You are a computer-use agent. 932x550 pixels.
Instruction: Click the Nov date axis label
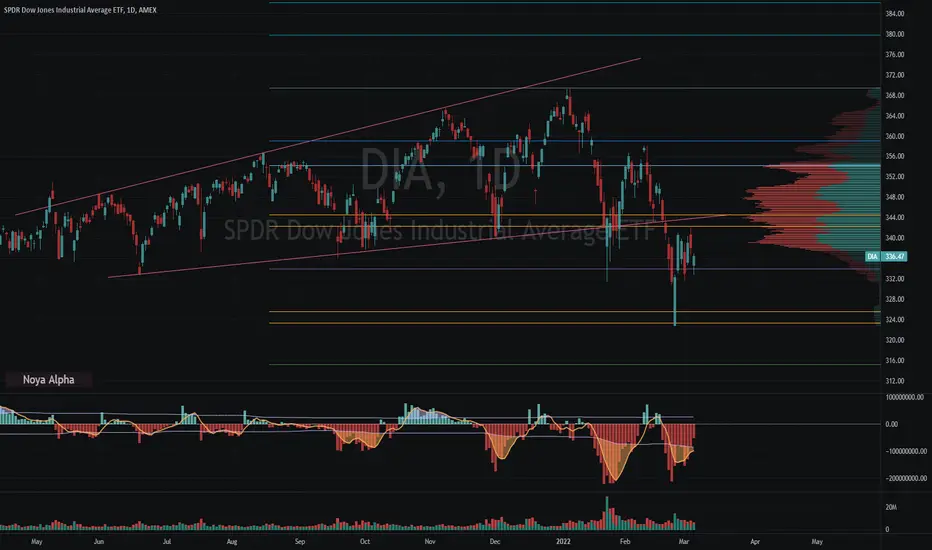(430, 542)
